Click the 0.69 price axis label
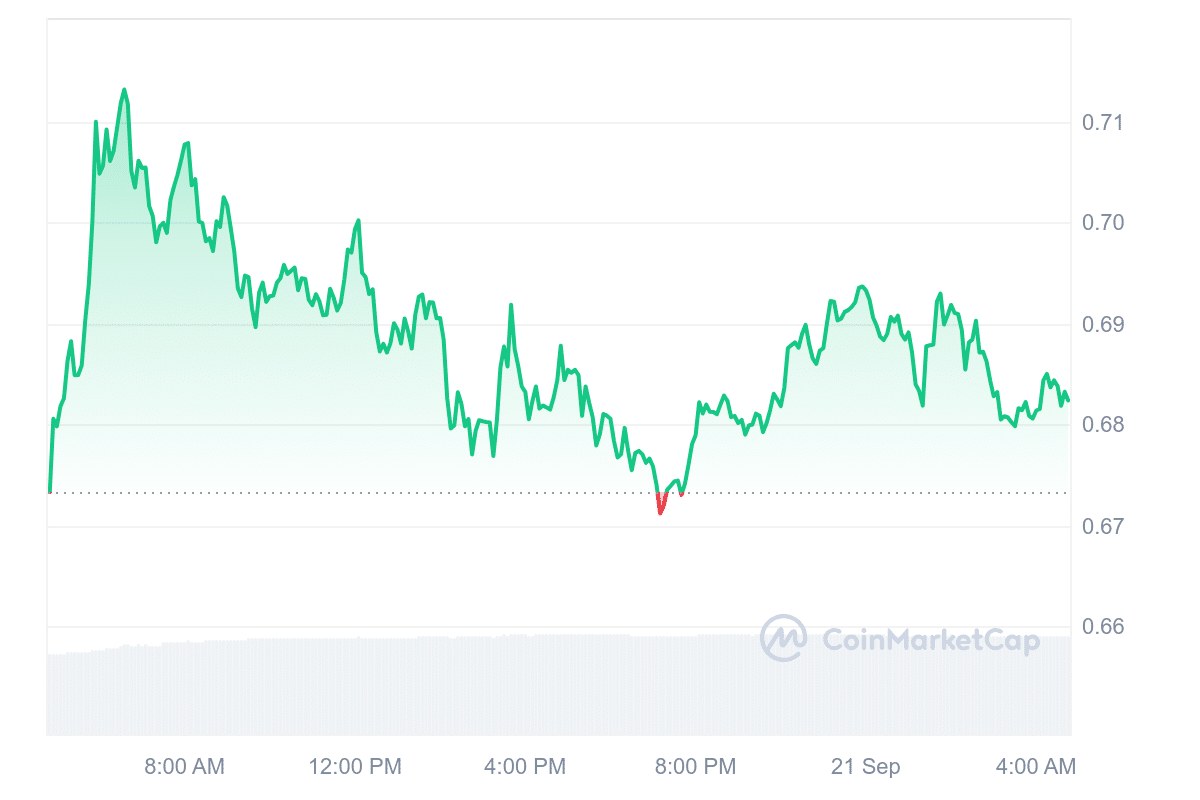The height and width of the screenshot is (800, 1200). tap(1103, 325)
